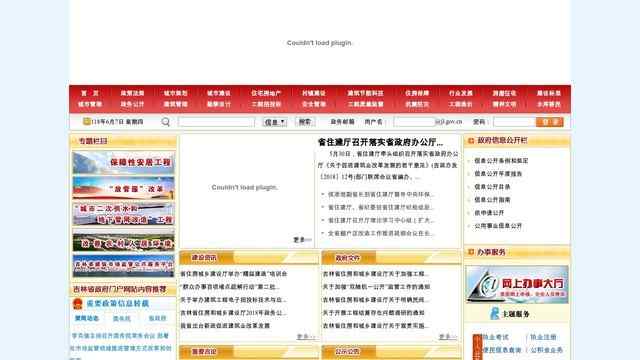Open 信息公开目录 link
Screen dimensions: 640x360
click(492, 187)
